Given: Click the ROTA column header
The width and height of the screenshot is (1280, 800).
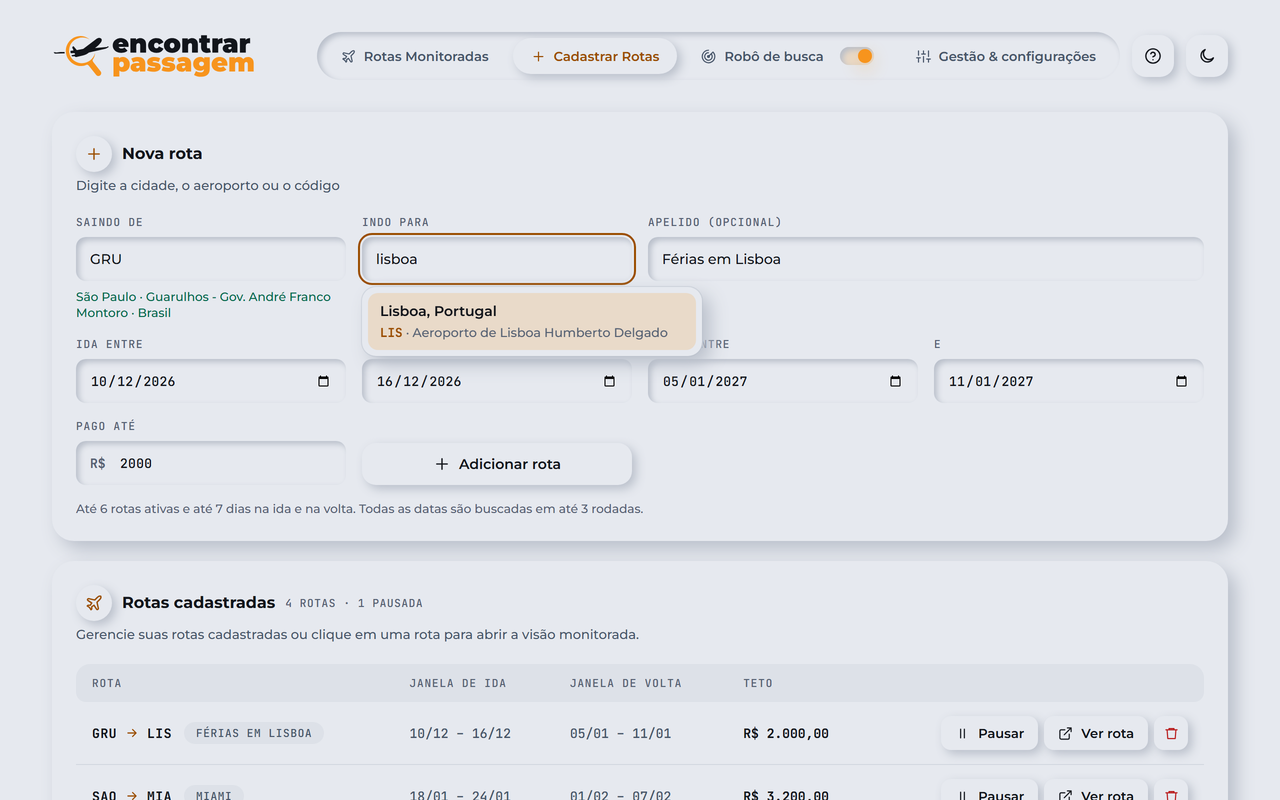Looking at the screenshot, I should (x=107, y=683).
